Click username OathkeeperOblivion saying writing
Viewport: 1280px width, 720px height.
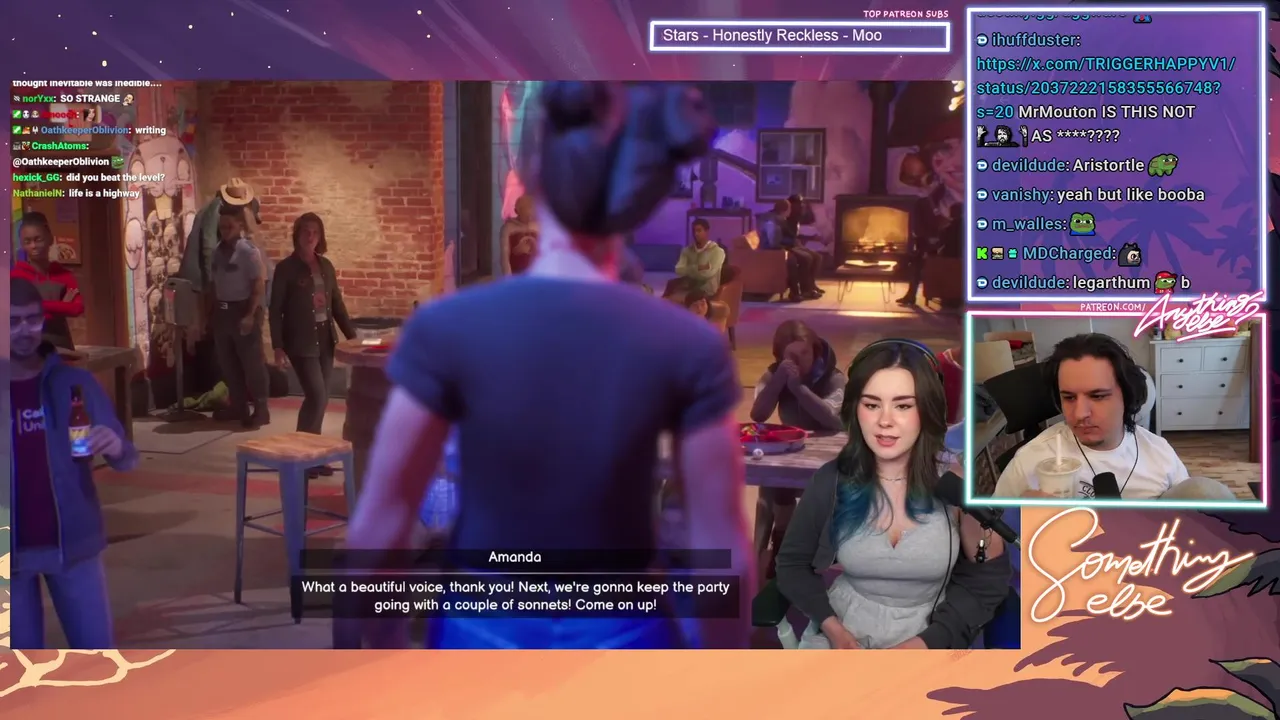coord(85,130)
